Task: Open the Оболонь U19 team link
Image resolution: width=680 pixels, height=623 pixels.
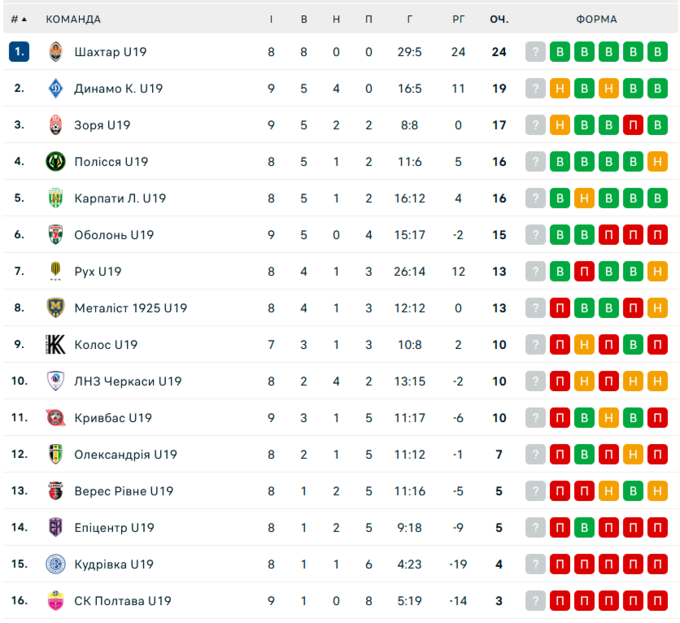Action: (114, 235)
